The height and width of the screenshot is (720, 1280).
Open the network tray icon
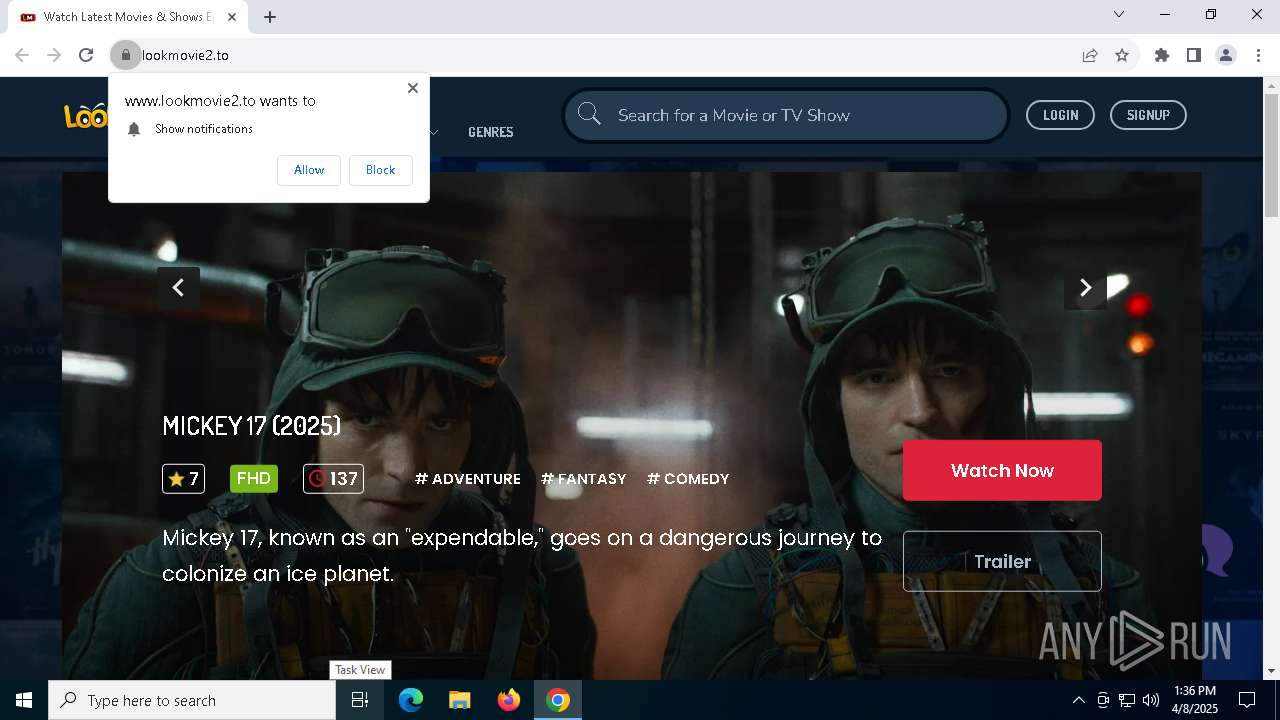click(1127, 700)
